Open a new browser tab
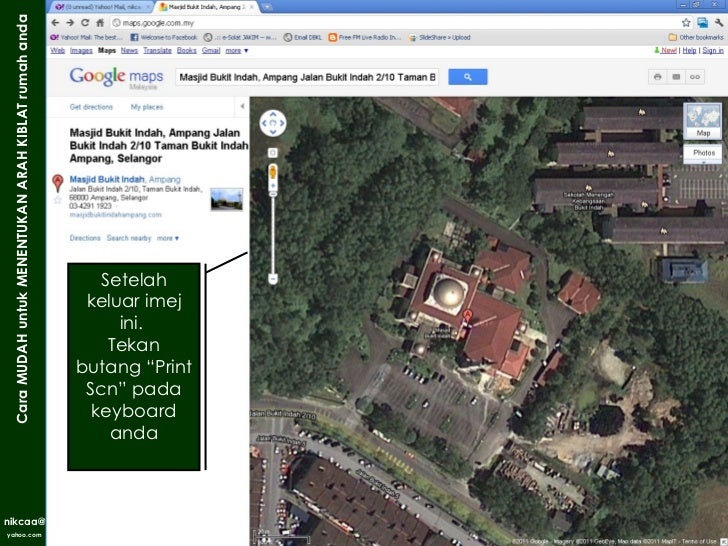 (267, 7)
